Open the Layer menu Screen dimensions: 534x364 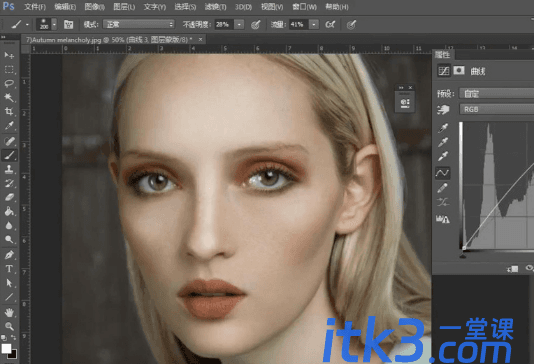tap(124, 7)
